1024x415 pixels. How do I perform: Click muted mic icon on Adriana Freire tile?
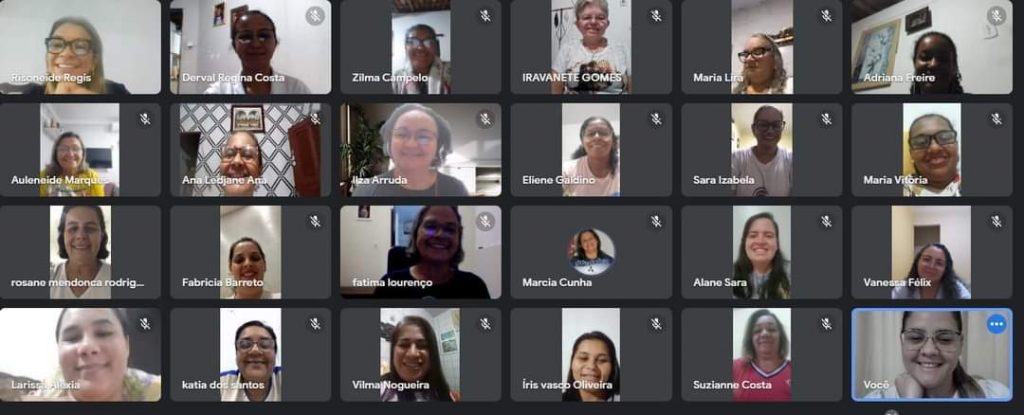click(996, 16)
